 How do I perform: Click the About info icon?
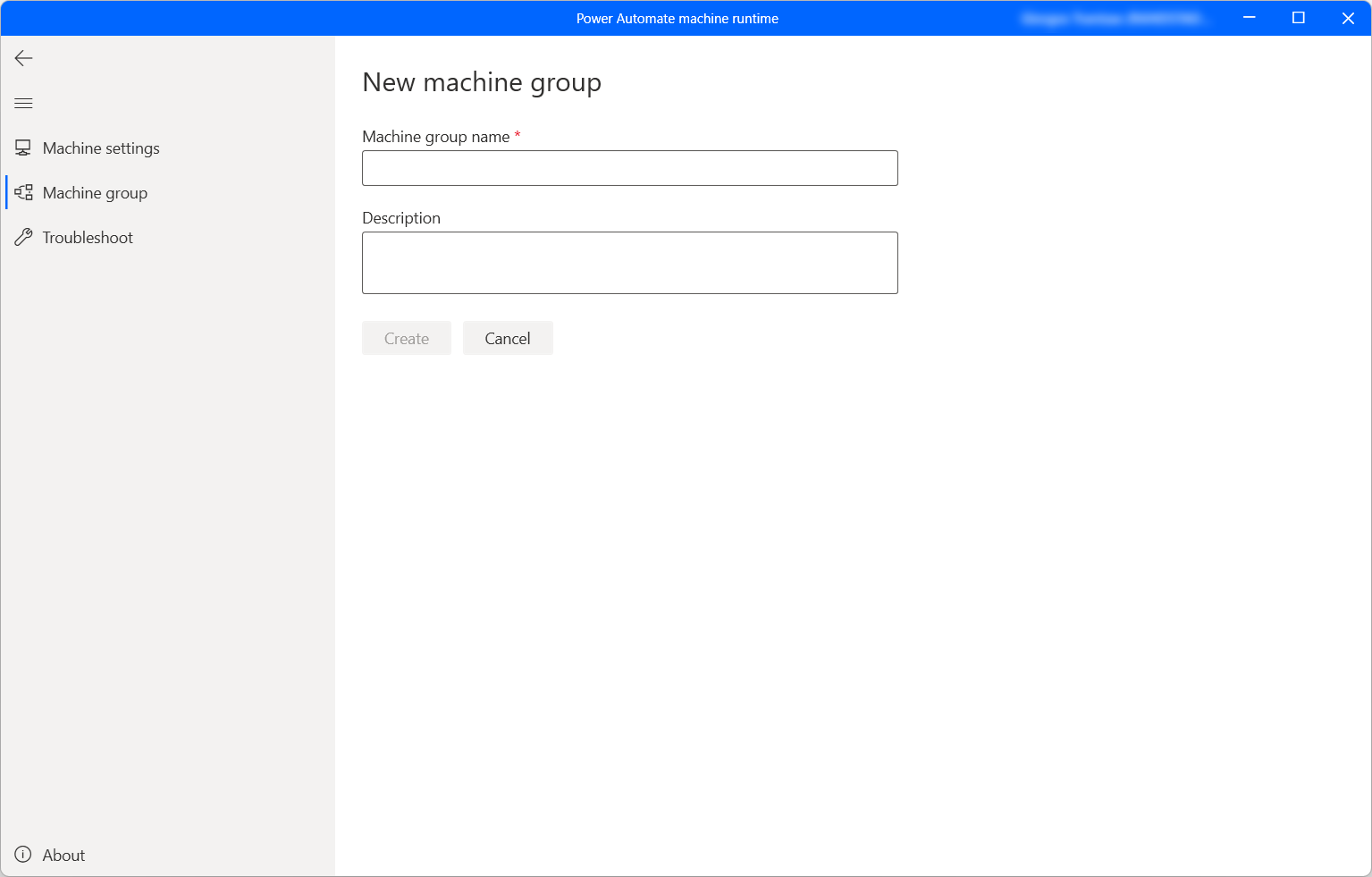(x=23, y=855)
